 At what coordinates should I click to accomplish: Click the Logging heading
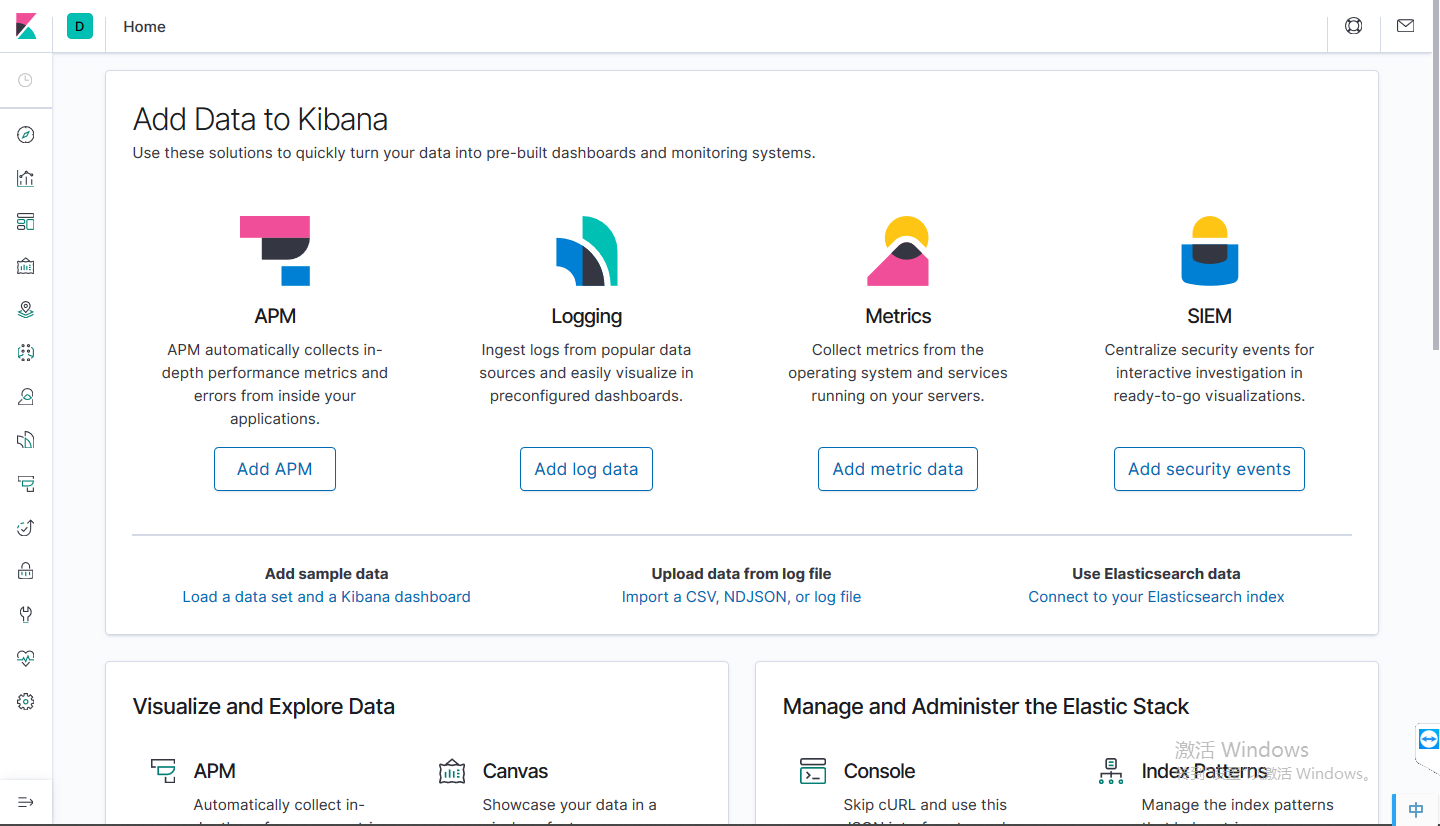pos(586,316)
